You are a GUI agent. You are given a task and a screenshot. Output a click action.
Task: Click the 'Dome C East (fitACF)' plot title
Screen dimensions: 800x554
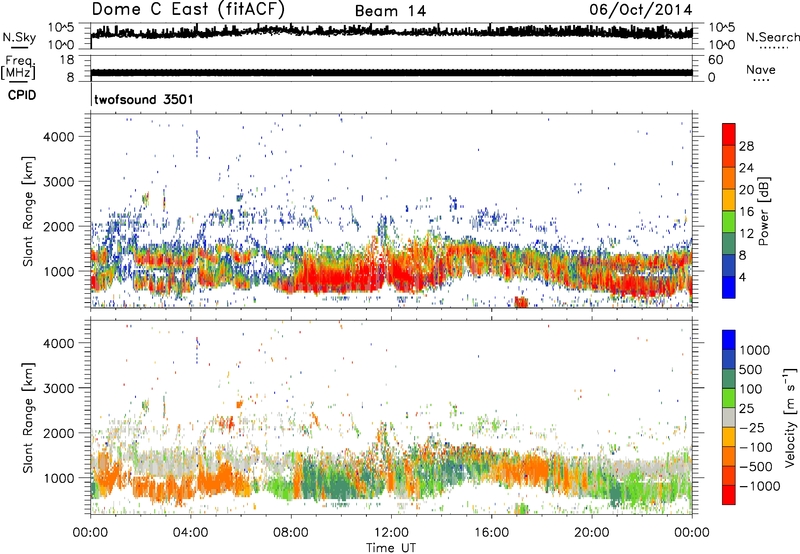[x=188, y=10]
